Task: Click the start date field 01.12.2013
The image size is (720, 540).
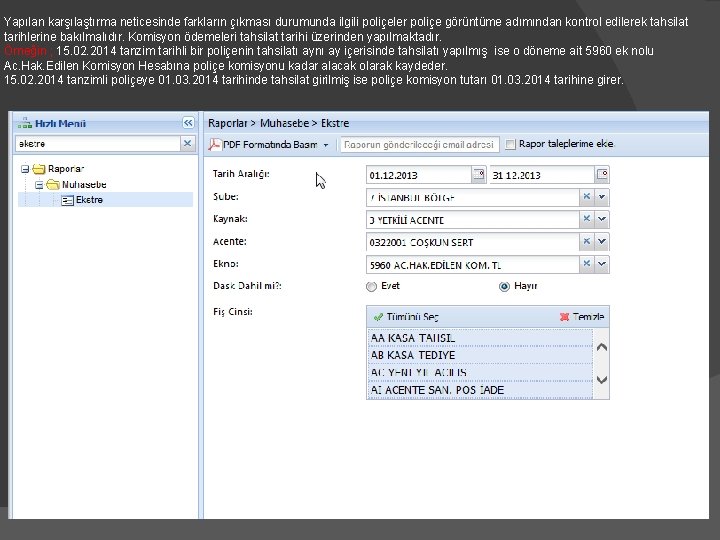Action: tap(419, 175)
